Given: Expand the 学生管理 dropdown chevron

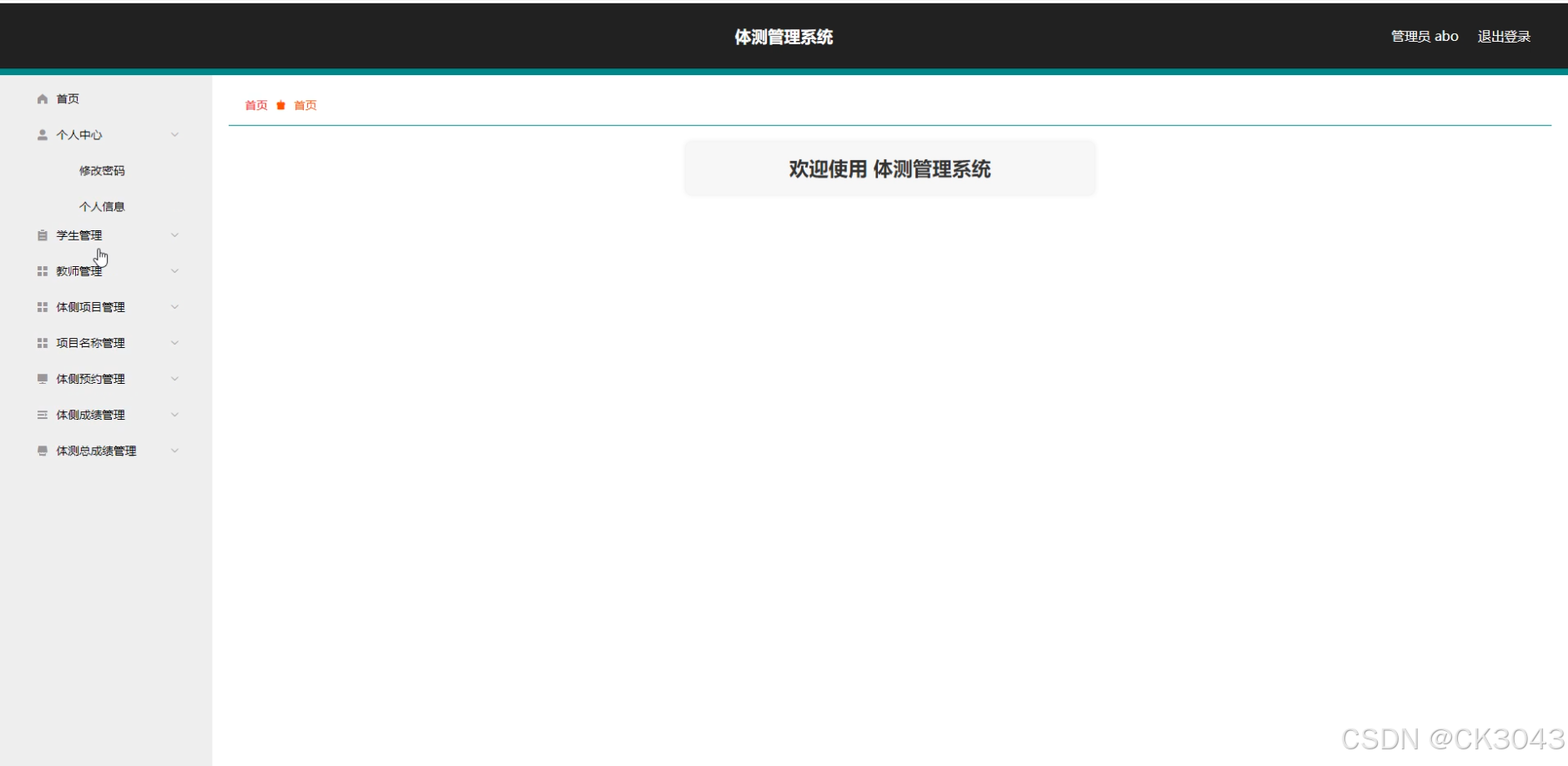Looking at the screenshot, I should [x=174, y=234].
